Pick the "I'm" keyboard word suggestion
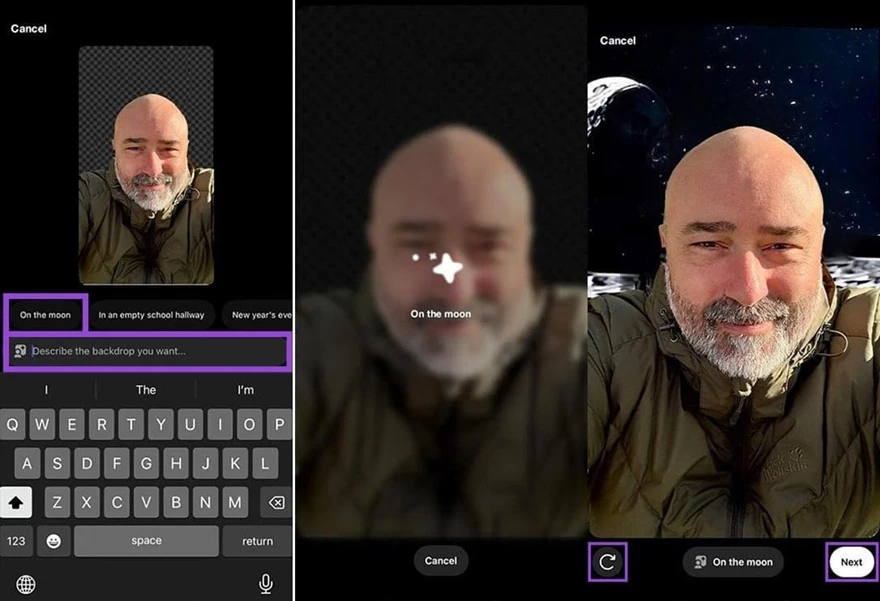The height and width of the screenshot is (601, 880). click(245, 390)
